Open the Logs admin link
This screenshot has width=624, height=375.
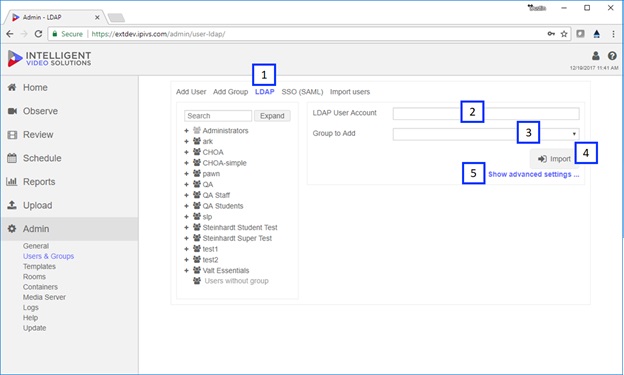pyautogui.click(x=31, y=307)
